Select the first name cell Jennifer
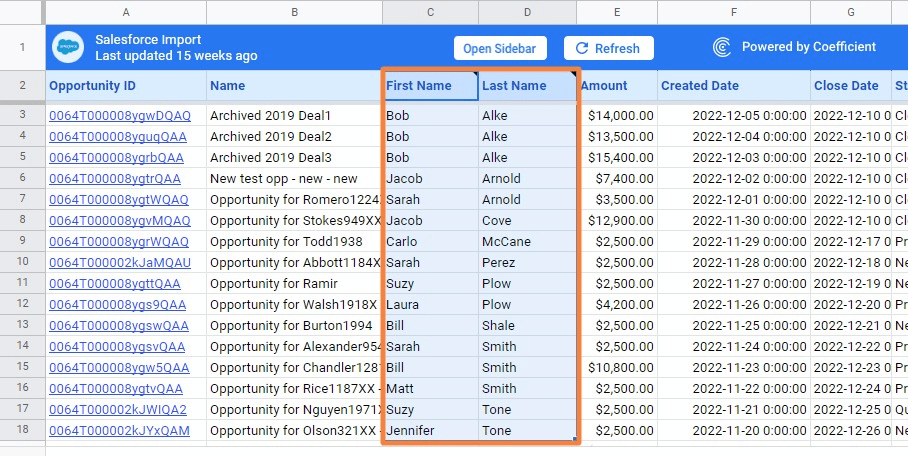Image resolution: width=908 pixels, height=456 pixels. tap(430, 430)
